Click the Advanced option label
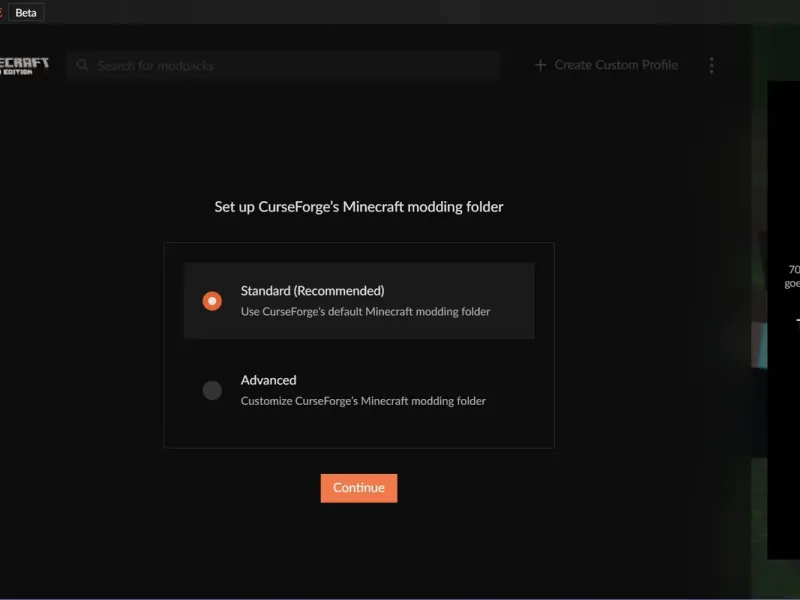This screenshot has width=800, height=600. coord(268,380)
